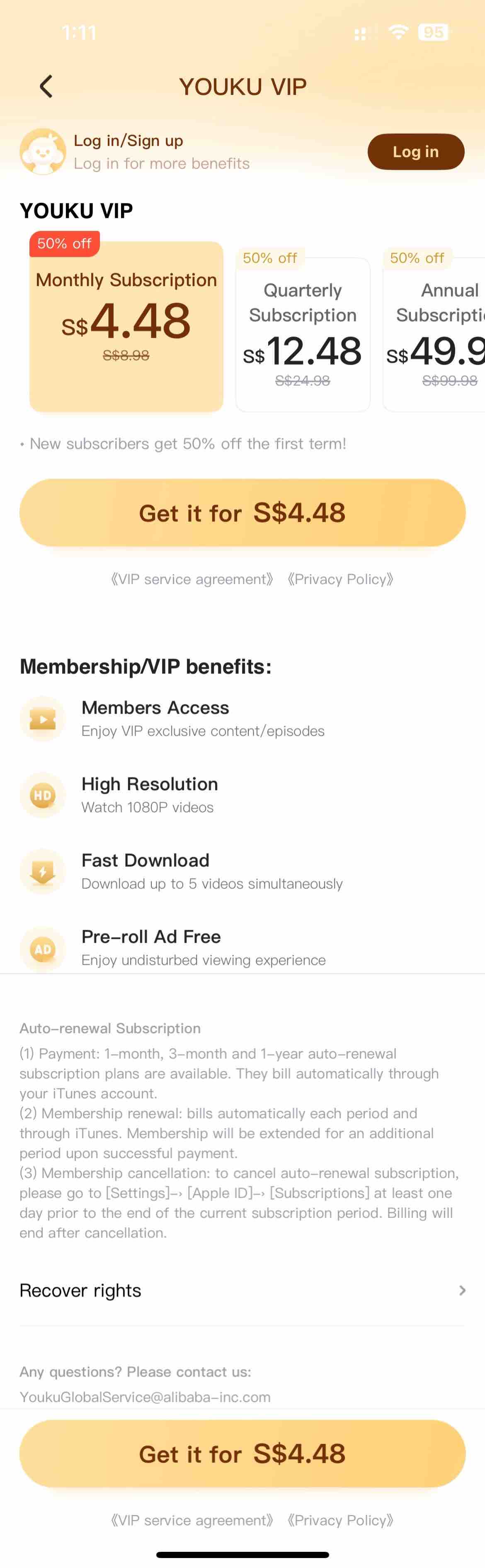Open the upper Privacy Policy link
This screenshot has height=1568, width=485.
pyautogui.click(x=340, y=579)
